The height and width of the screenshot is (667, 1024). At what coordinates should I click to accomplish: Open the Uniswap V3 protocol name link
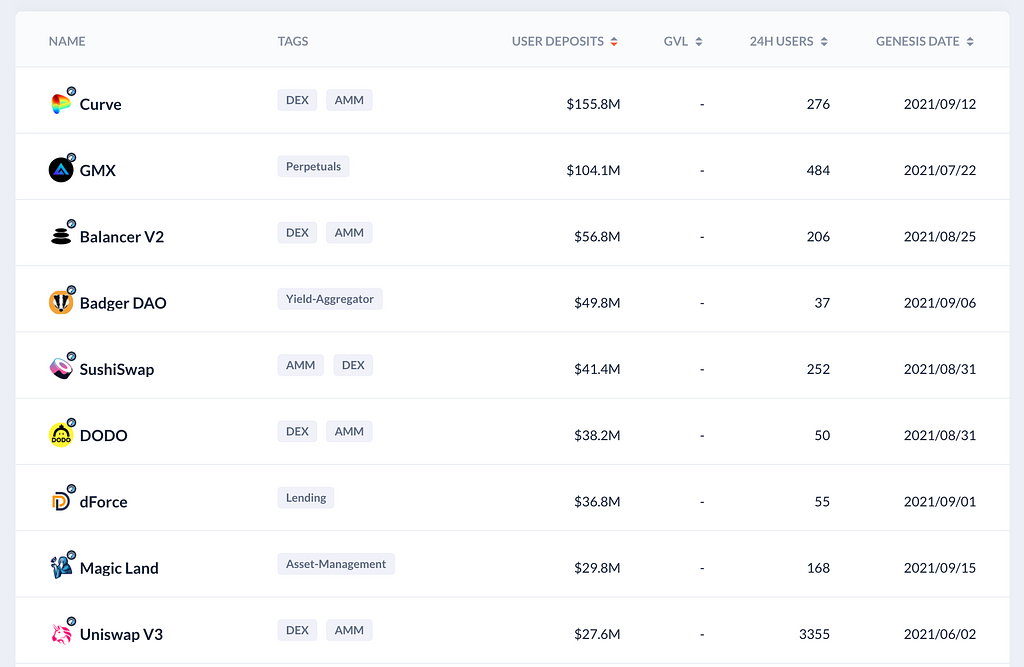click(x=121, y=634)
